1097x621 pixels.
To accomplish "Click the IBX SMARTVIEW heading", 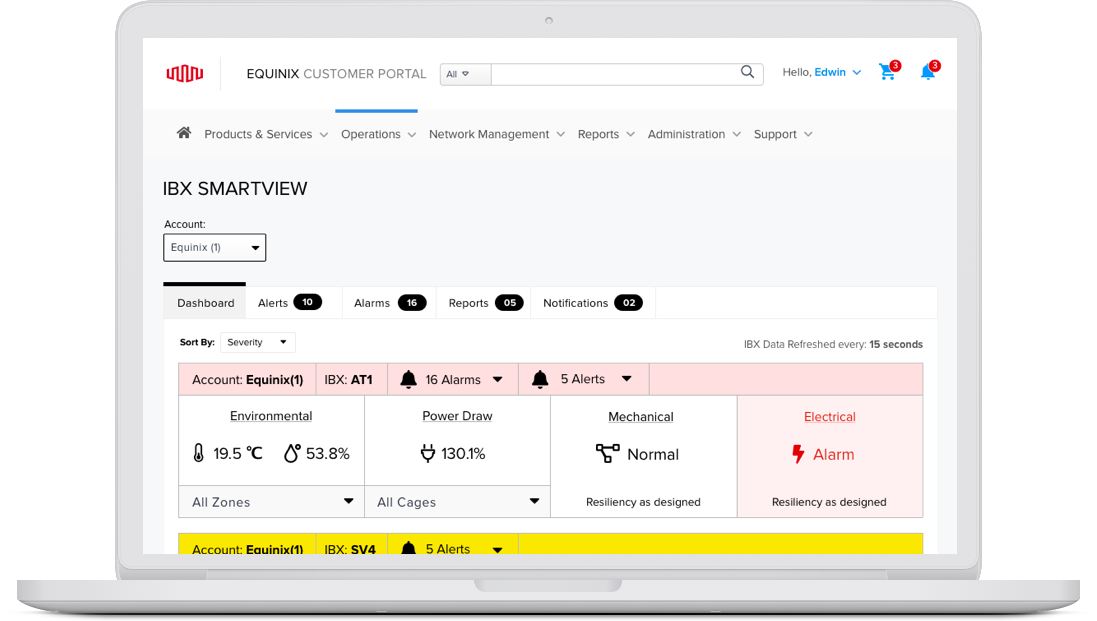I will point(235,189).
